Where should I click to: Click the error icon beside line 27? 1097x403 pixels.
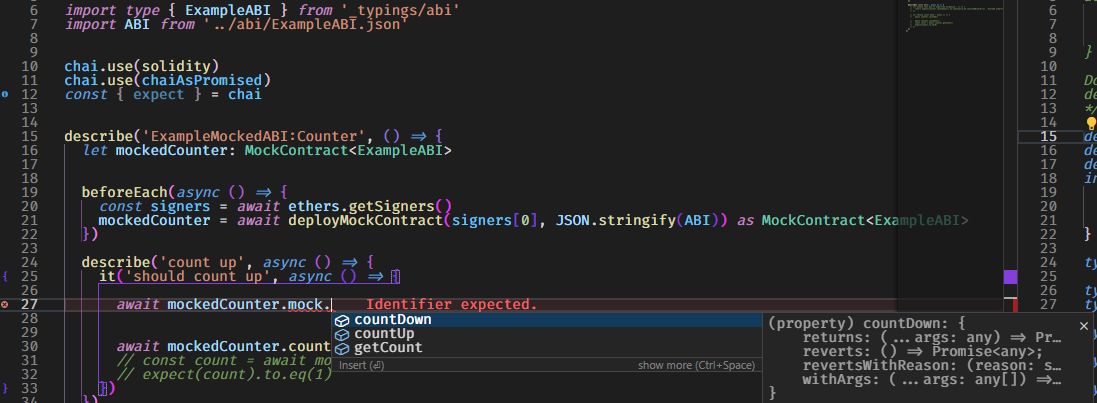click(x=6, y=304)
